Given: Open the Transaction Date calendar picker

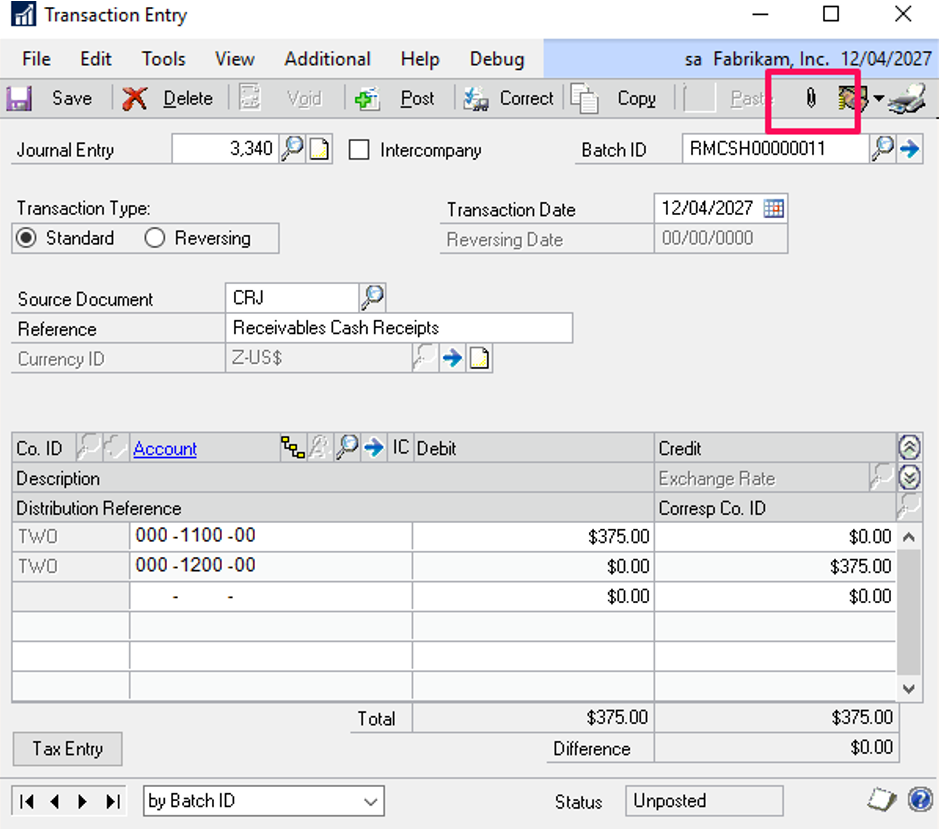Looking at the screenshot, I should click(x=774, y=208).
